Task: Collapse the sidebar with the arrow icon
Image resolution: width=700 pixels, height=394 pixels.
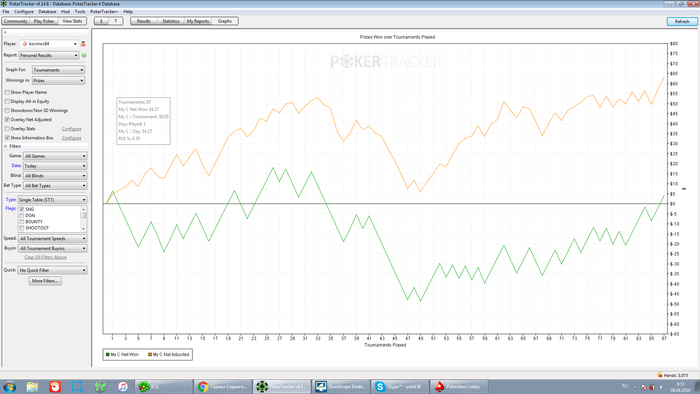Action: (5, 33)
